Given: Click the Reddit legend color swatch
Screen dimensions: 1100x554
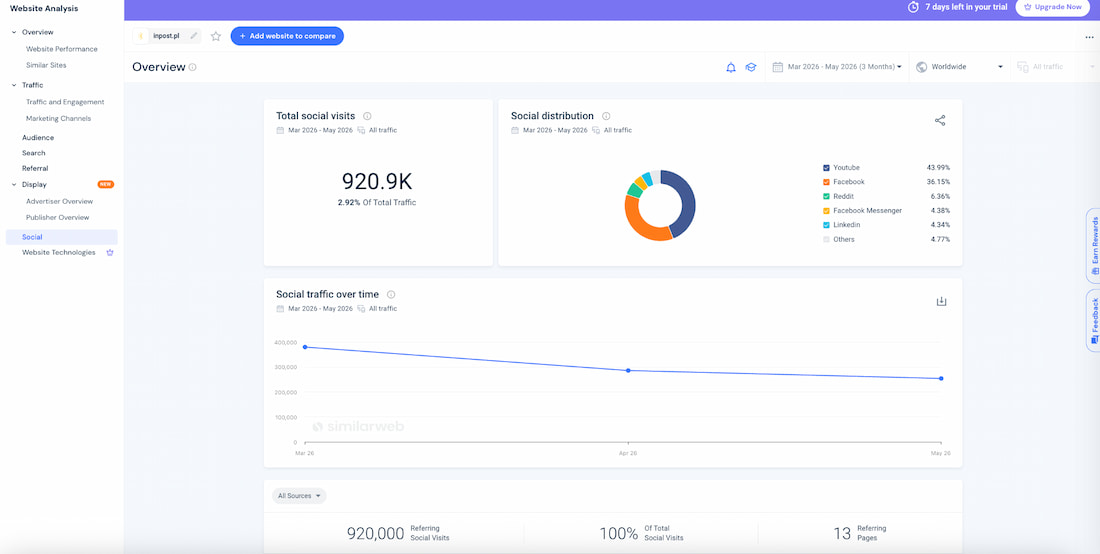Looking at the screenshot, I should (826, 196).
